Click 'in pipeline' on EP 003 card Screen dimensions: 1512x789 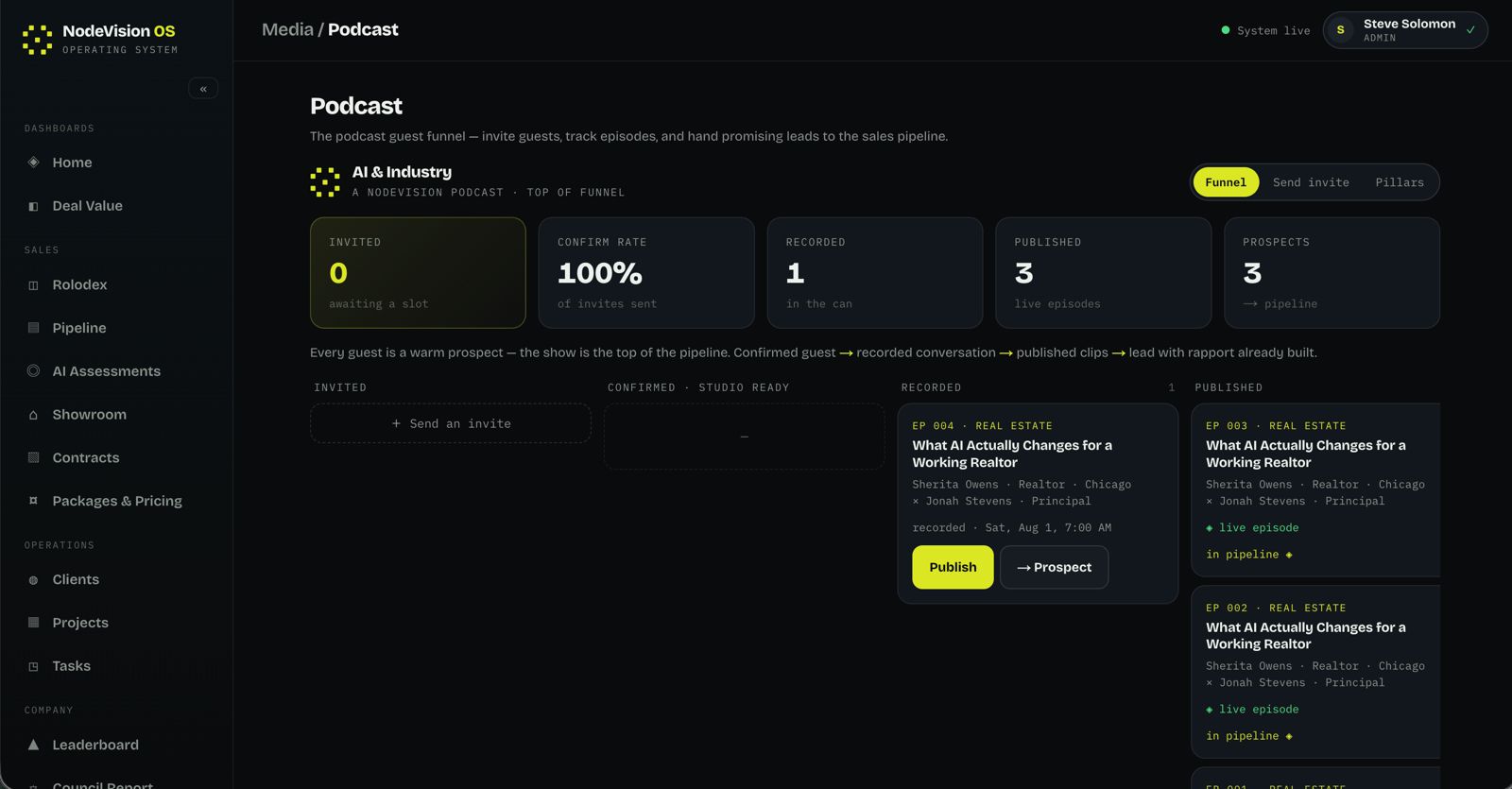tap(1249, 555)
